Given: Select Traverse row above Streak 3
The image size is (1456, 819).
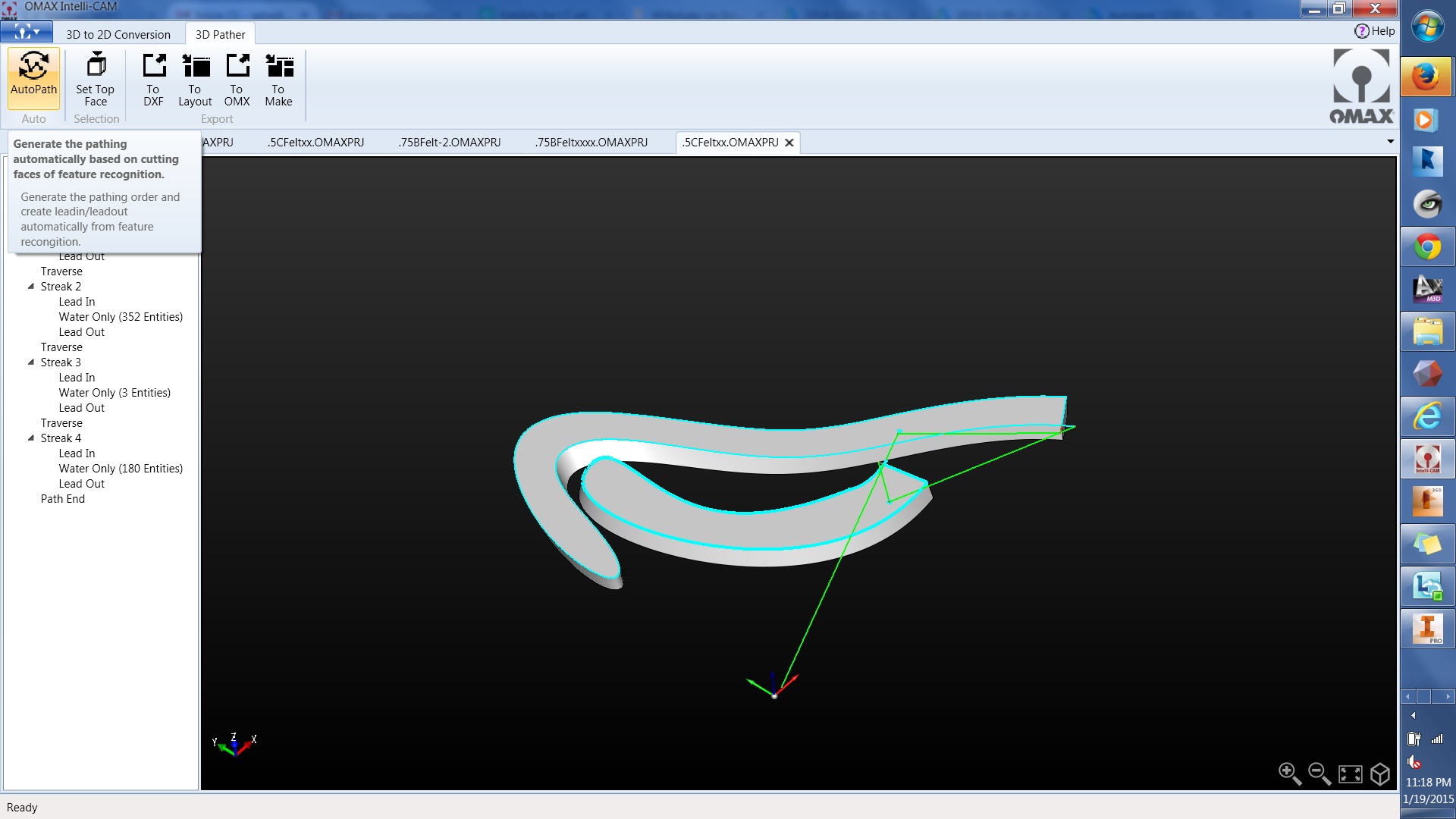Looking at the screenshot, I should coord(61,347).
